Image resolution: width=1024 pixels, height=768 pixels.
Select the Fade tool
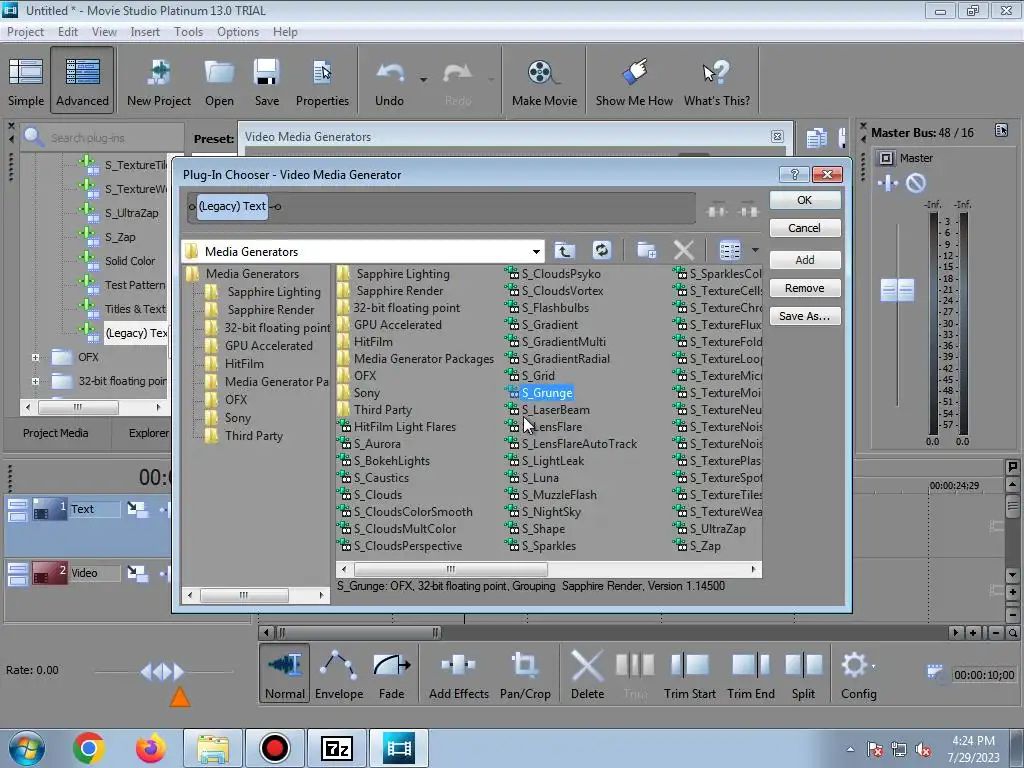(391, 673)
